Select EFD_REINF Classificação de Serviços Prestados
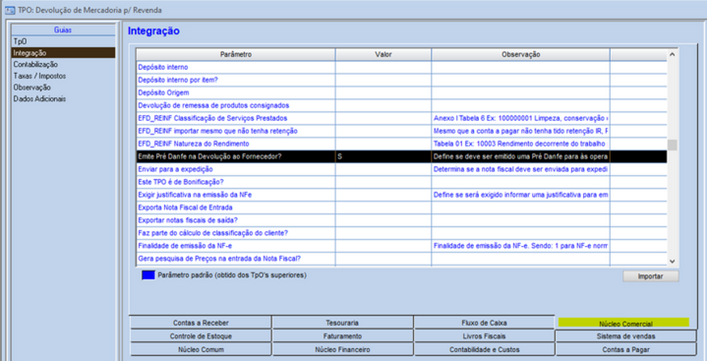The image size is (707, 361). tap(401, 118)
